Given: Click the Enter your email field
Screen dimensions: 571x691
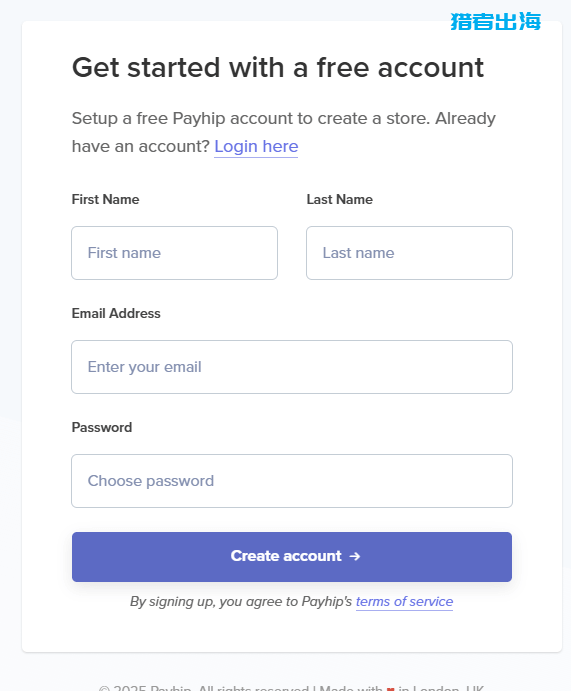Looking at the screenshot, I should (x=292, y=367).
